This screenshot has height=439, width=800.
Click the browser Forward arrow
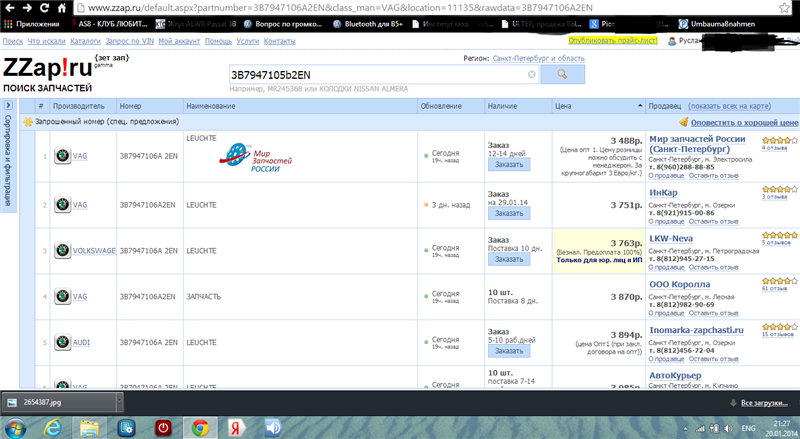pos(27,8)
